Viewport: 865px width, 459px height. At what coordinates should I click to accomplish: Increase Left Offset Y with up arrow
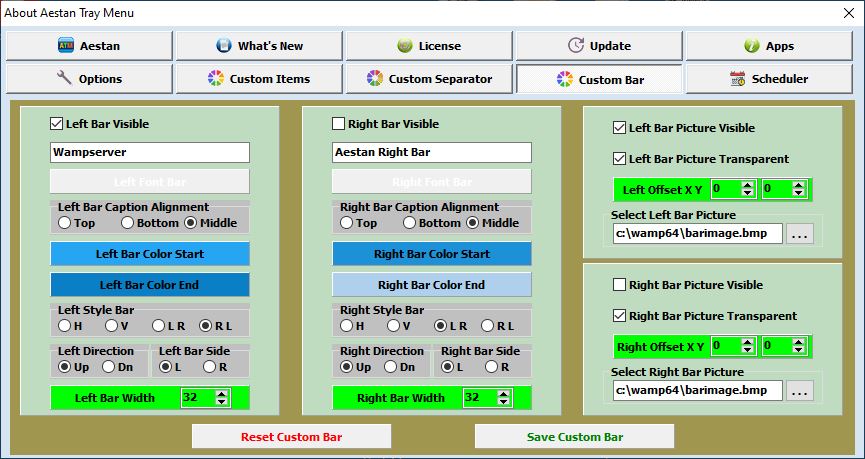click(x=799, y=186)
